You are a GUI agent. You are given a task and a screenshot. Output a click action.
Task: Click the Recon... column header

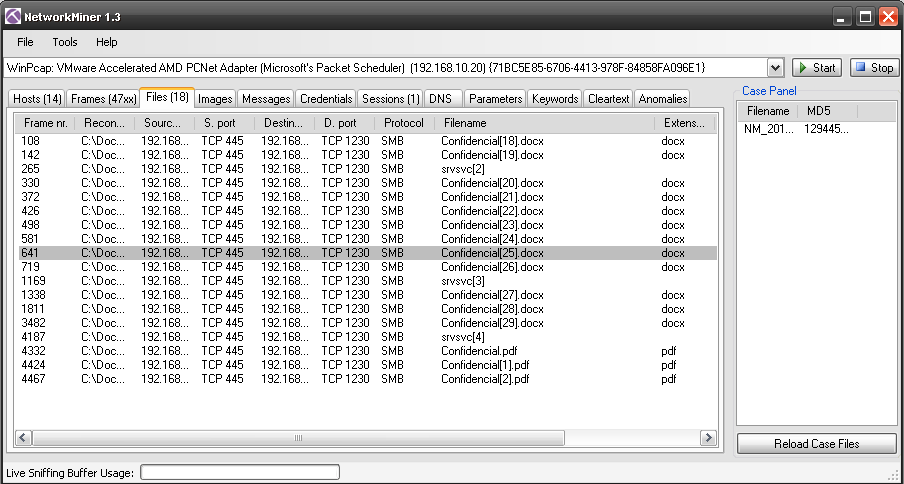click(105, 123)
